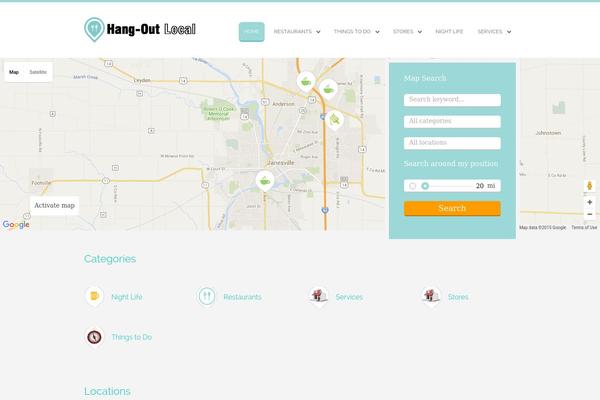Expand the Services dropdown arrow
The image size is (600, 400).
pyautogui.click(x=509, y=32)
